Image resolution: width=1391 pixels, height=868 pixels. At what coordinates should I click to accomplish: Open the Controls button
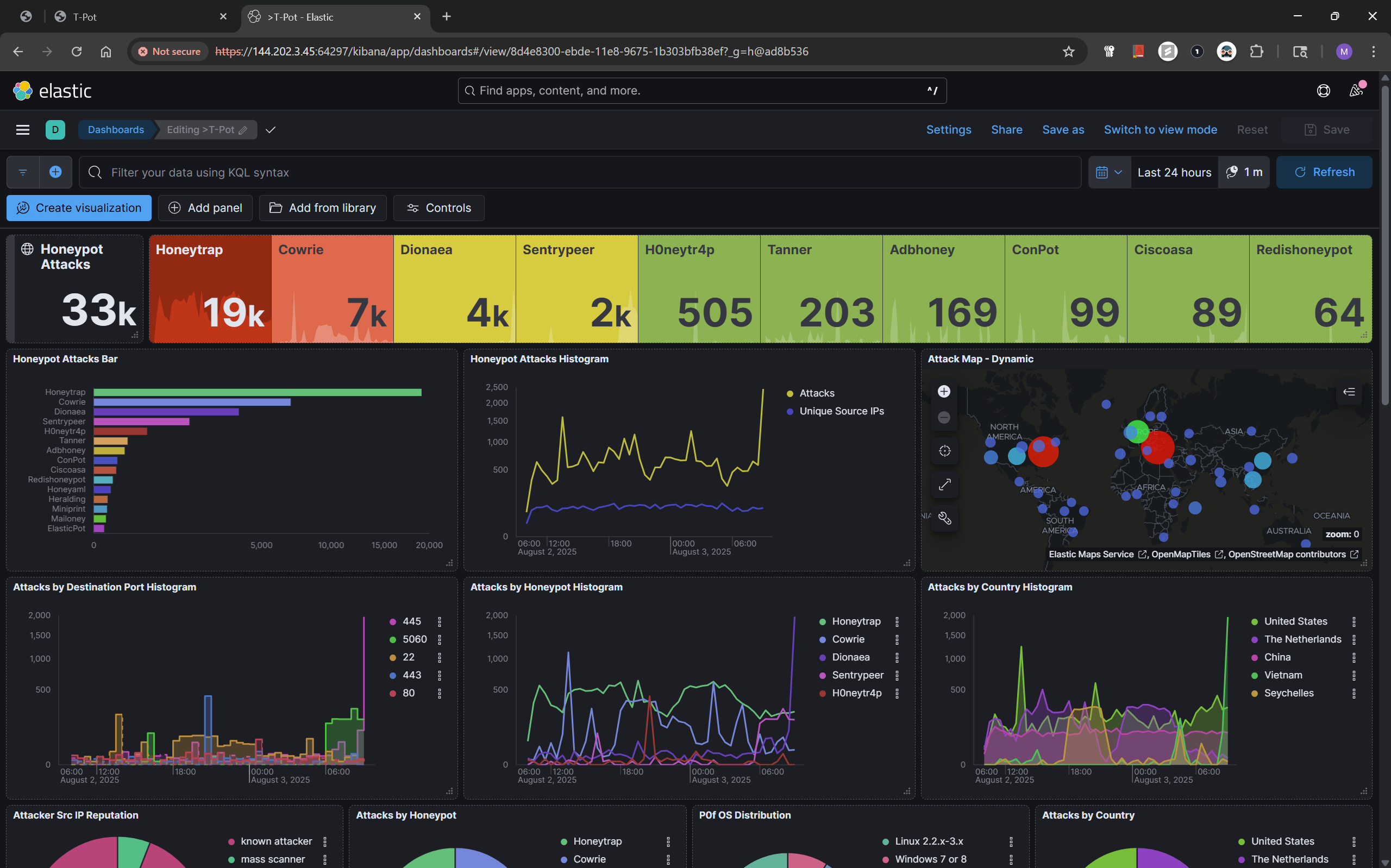tap(438, 208)
